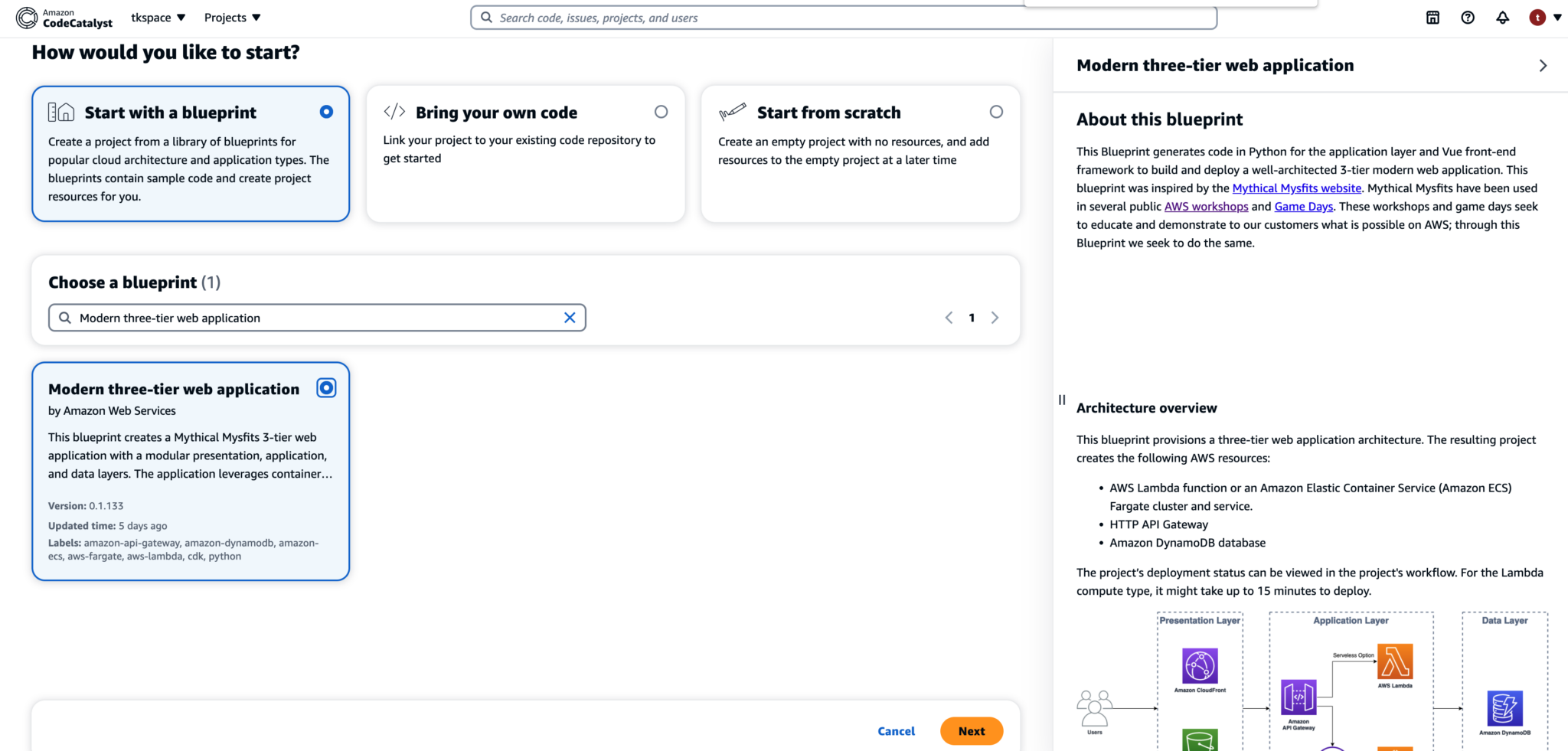Open the Mythical Mysfits website link
This screenshot has height=751, width=1568.
[1296, 188]
